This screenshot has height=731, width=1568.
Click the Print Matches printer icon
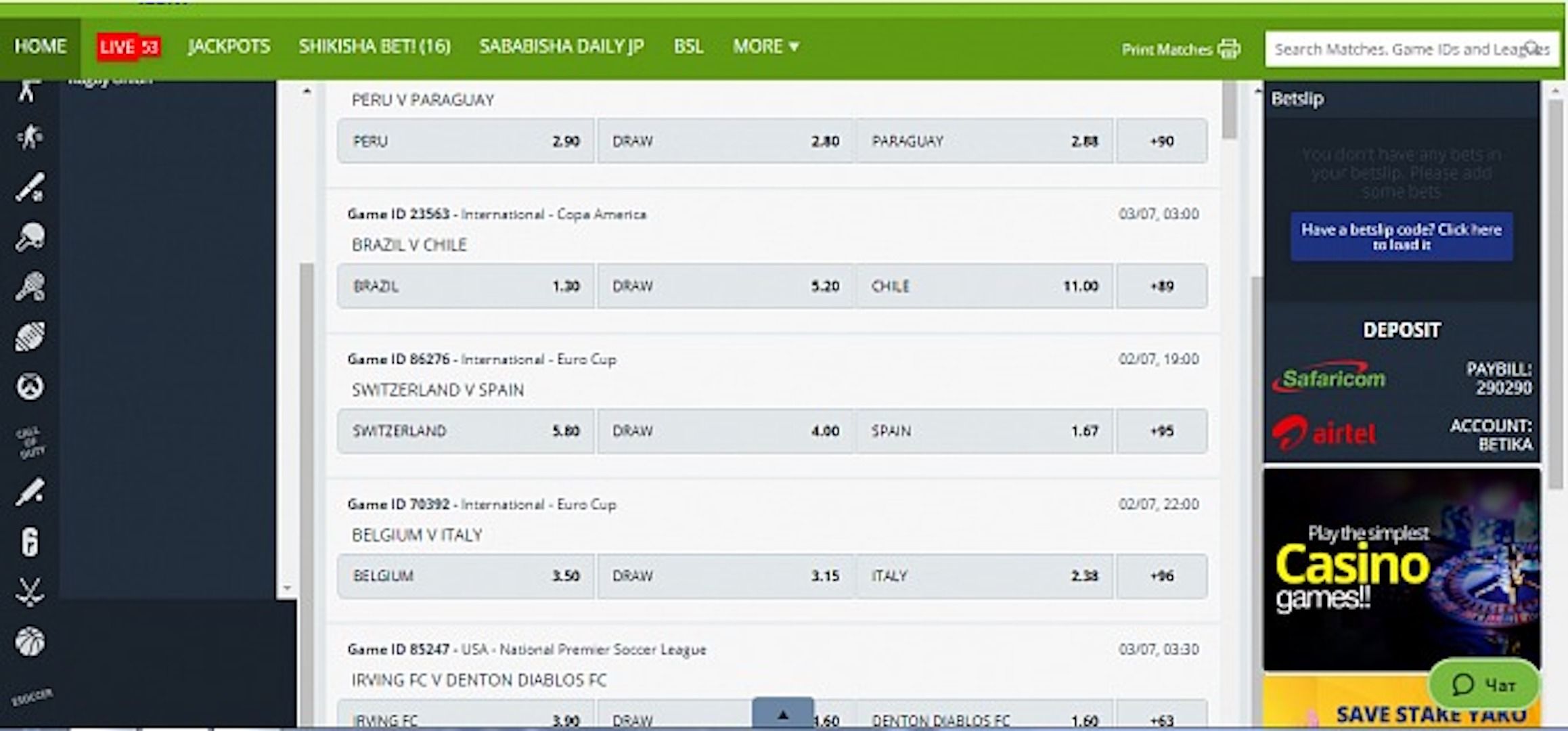click(x=1228, y=49)
